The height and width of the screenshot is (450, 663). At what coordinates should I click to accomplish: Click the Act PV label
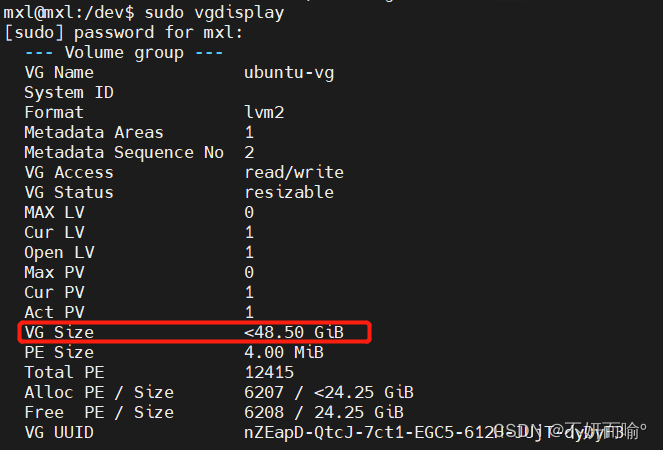55,313
